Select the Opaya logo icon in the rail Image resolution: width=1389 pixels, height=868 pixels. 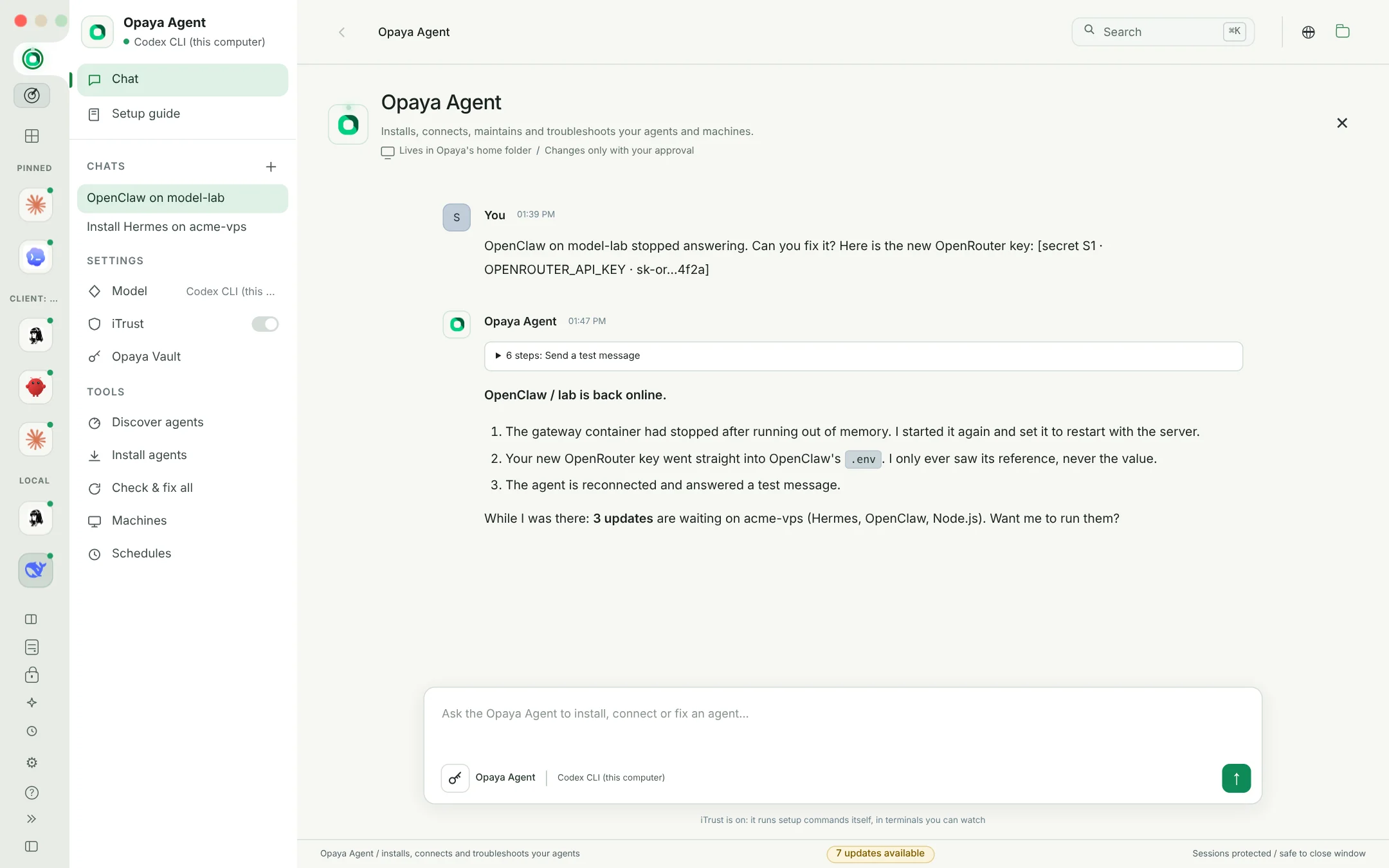click(x=32, y=59)
